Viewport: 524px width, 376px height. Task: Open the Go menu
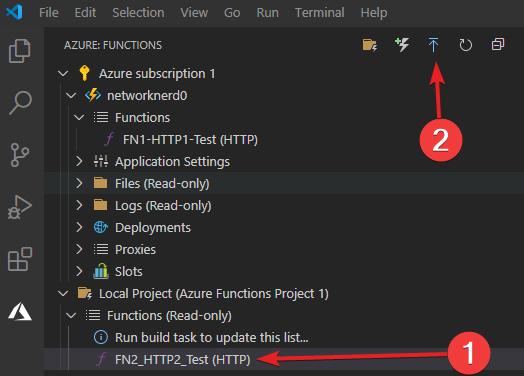[x=232, y=13]
